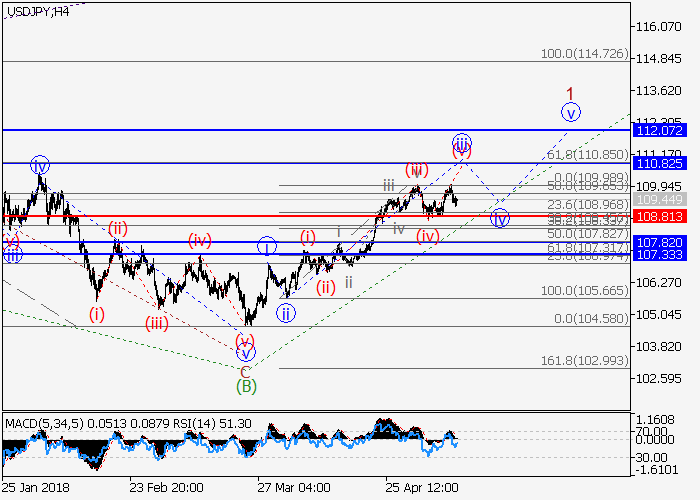The image size is (700, 500).
Task: Click the red C wave label above (B)
Action: [x=246, y=370]
